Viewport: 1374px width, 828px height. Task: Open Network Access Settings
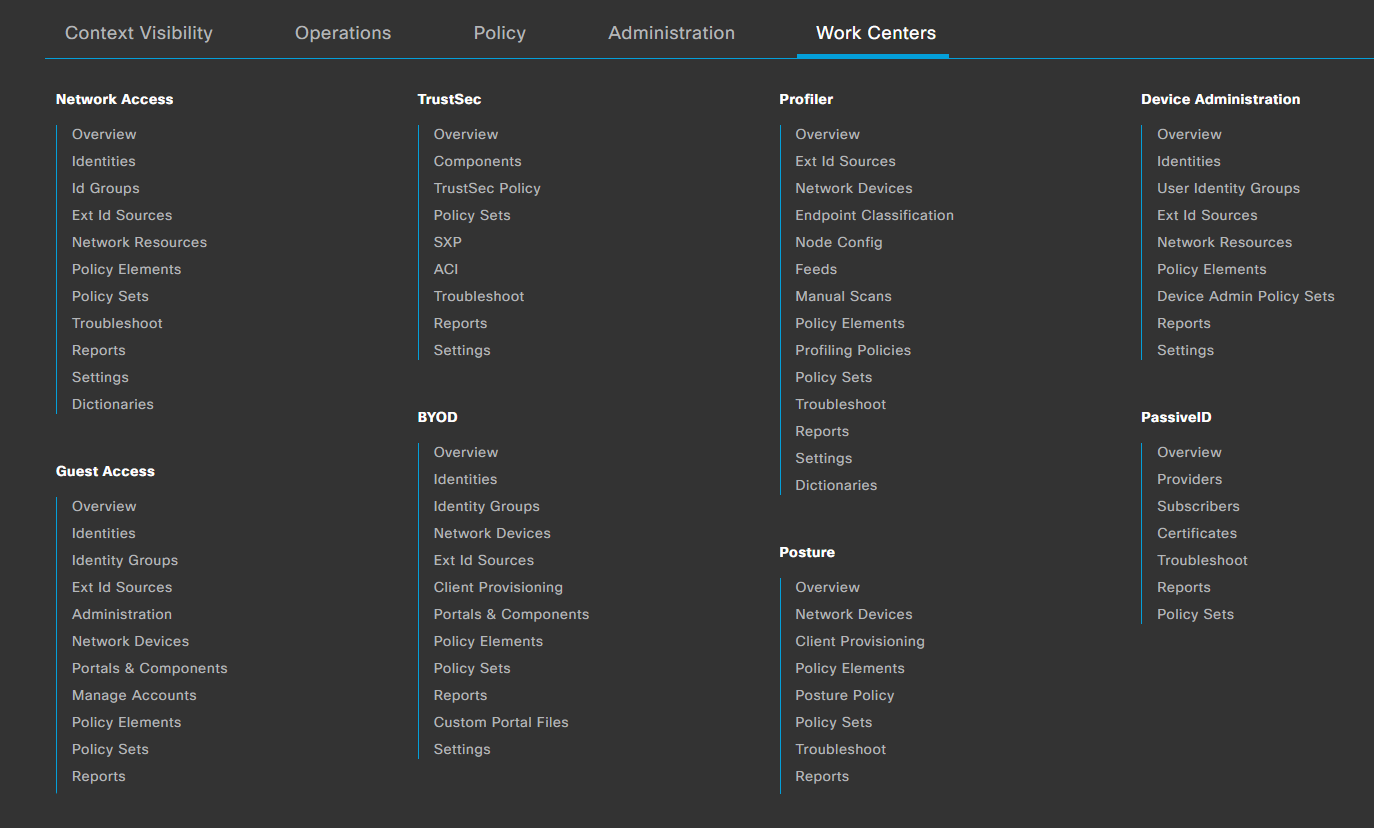point(100,377)
